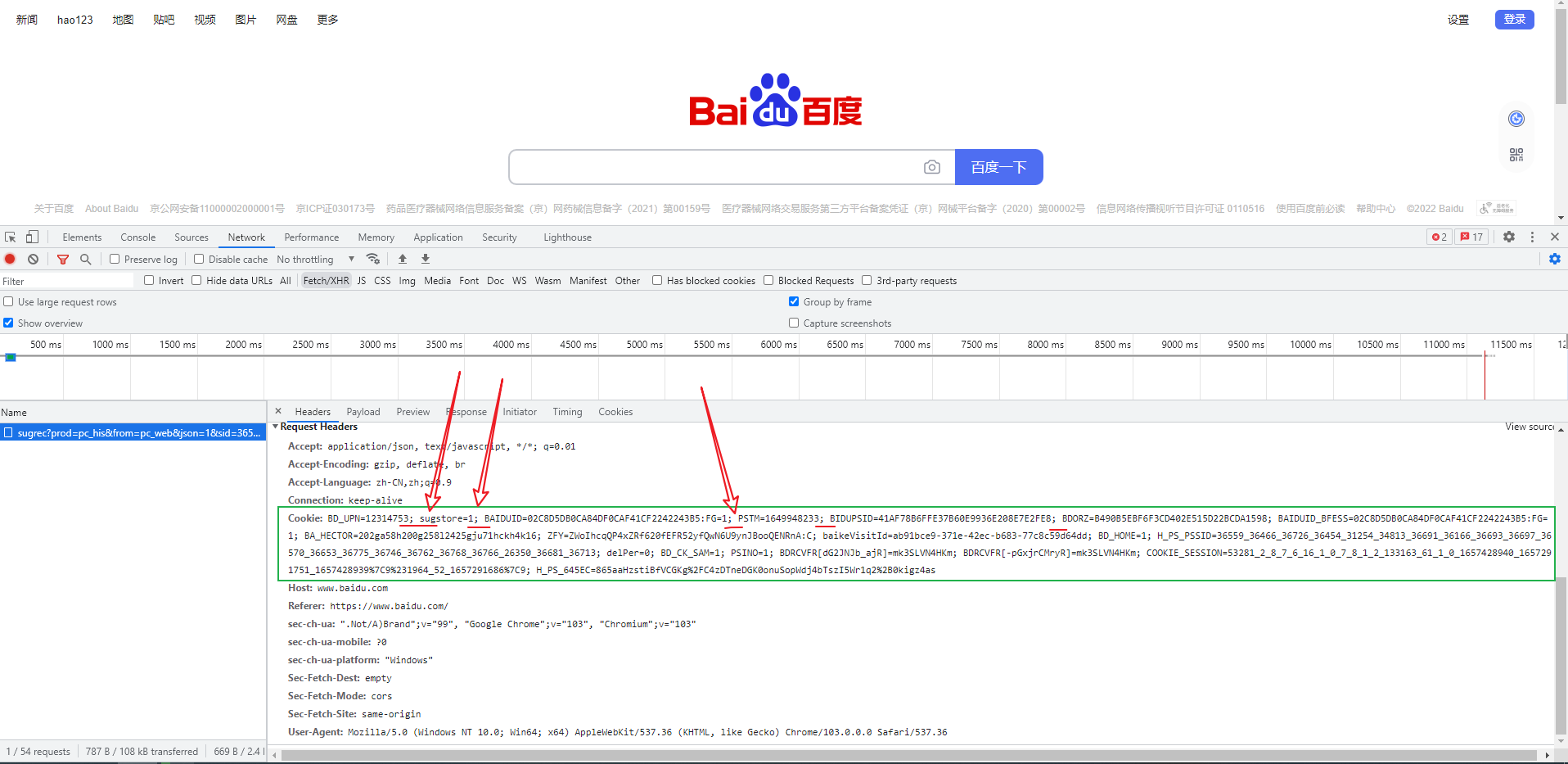The image size is (1568, 764).
Task: Import HAR file upload icon
Action: coord(403,259)
